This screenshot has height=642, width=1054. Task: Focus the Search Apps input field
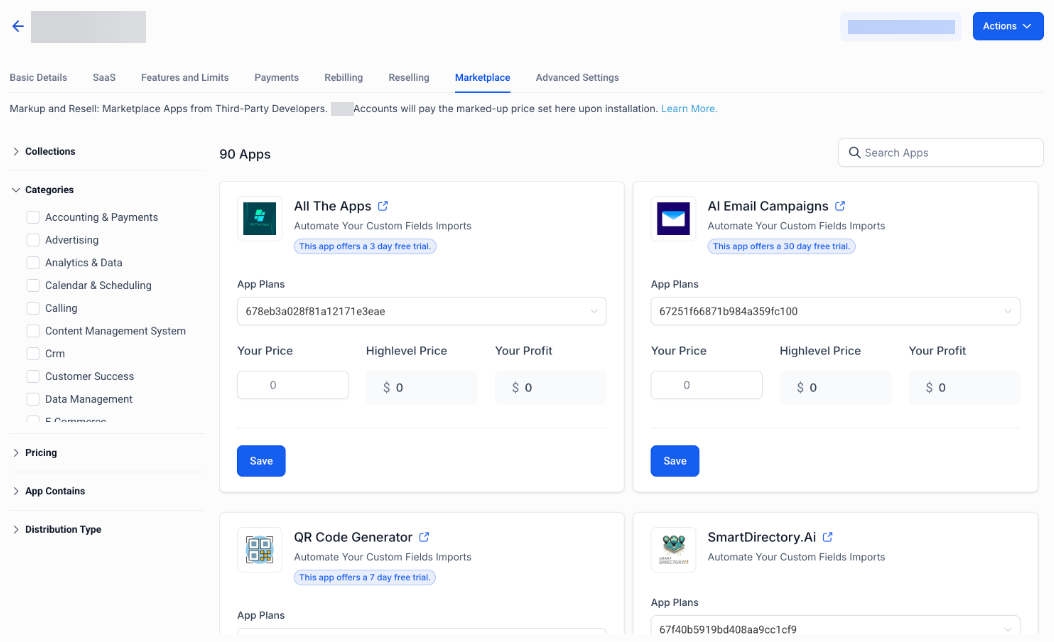(x=940, y=153)
